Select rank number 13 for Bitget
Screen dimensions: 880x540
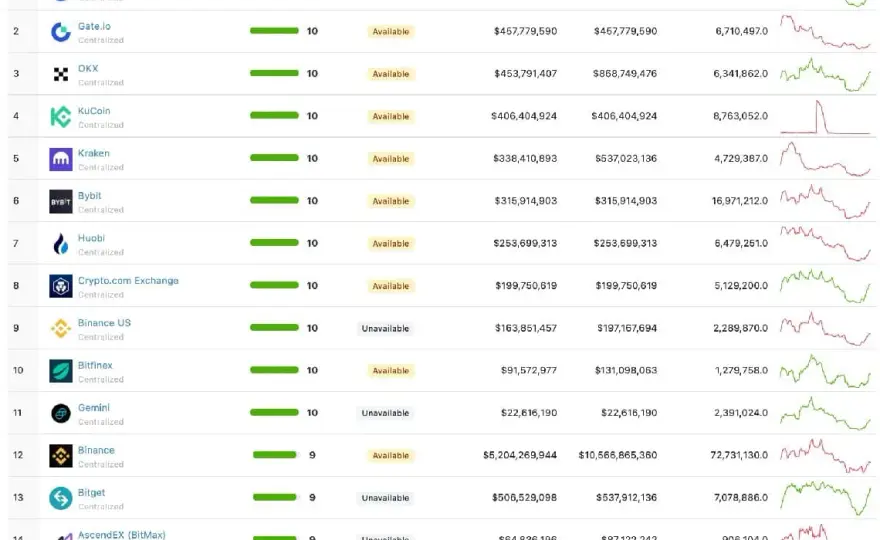tap(18, 497)
